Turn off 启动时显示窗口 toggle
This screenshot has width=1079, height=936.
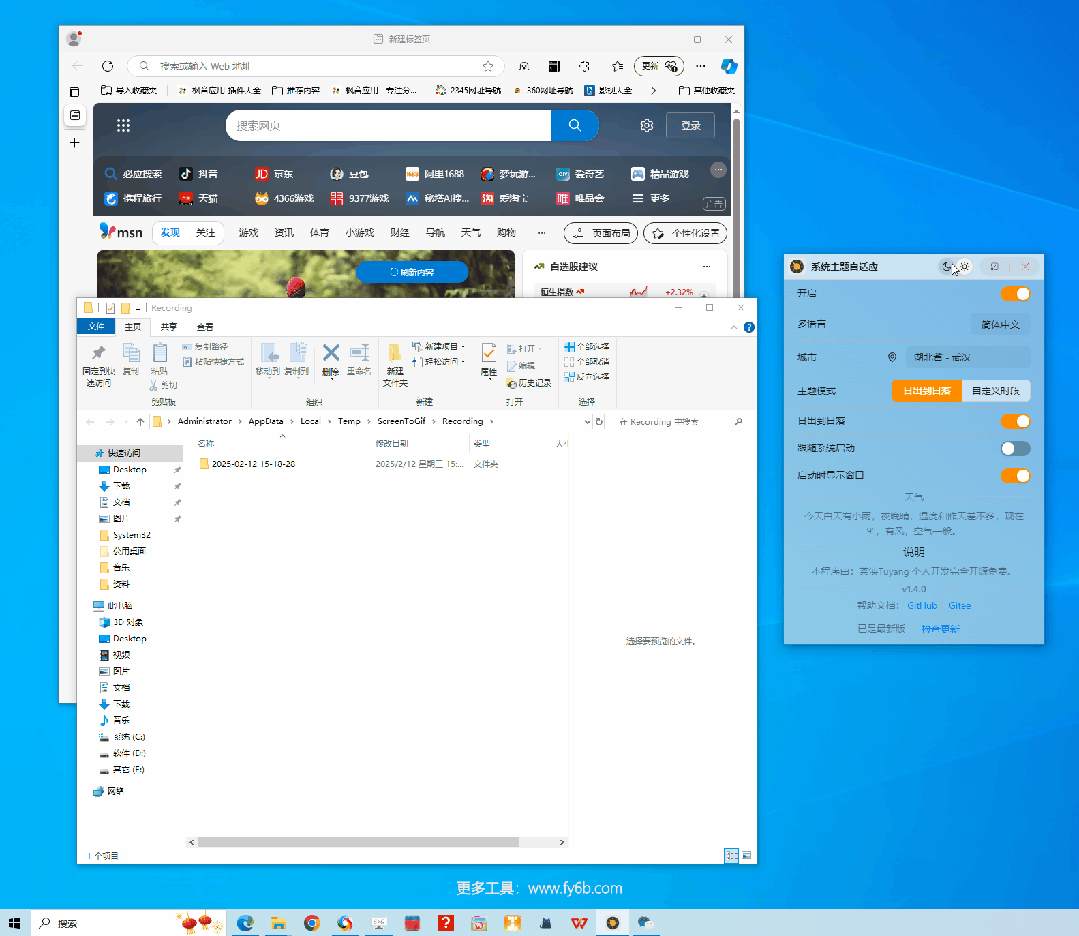[x=1014, y=475]
